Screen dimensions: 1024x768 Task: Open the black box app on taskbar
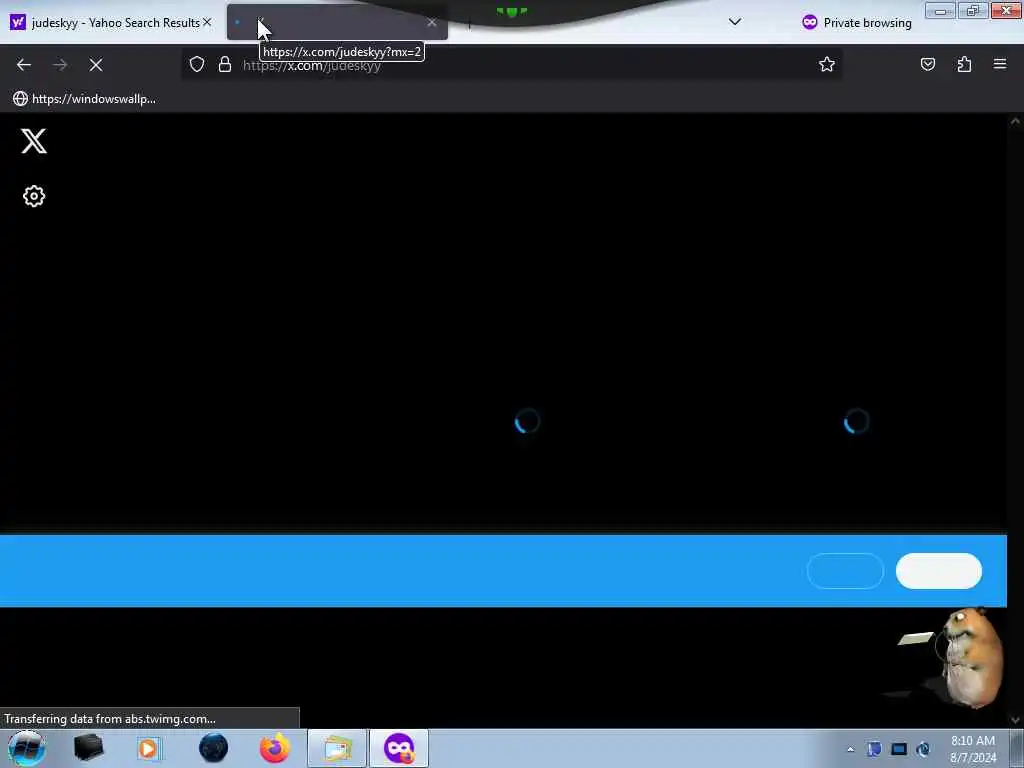(88, 748)
